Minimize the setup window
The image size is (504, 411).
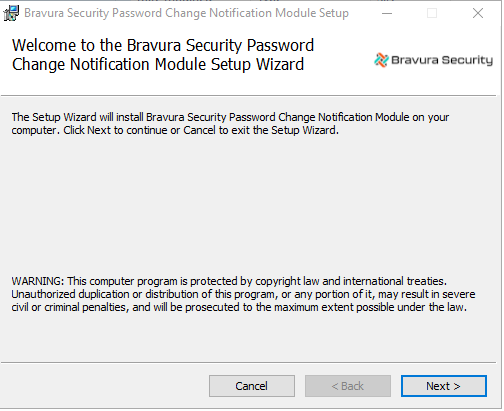tap(387, 13)
